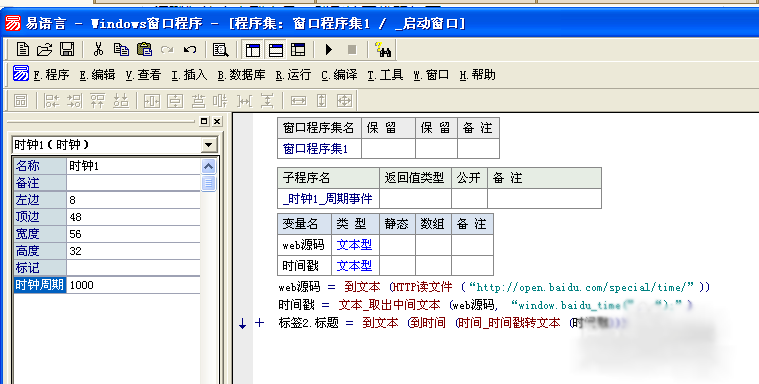This screenshot has width=759, height=384.
Task: Maximize the property panel with small square button
Action: pyautogui.click(x=204, y=121)
